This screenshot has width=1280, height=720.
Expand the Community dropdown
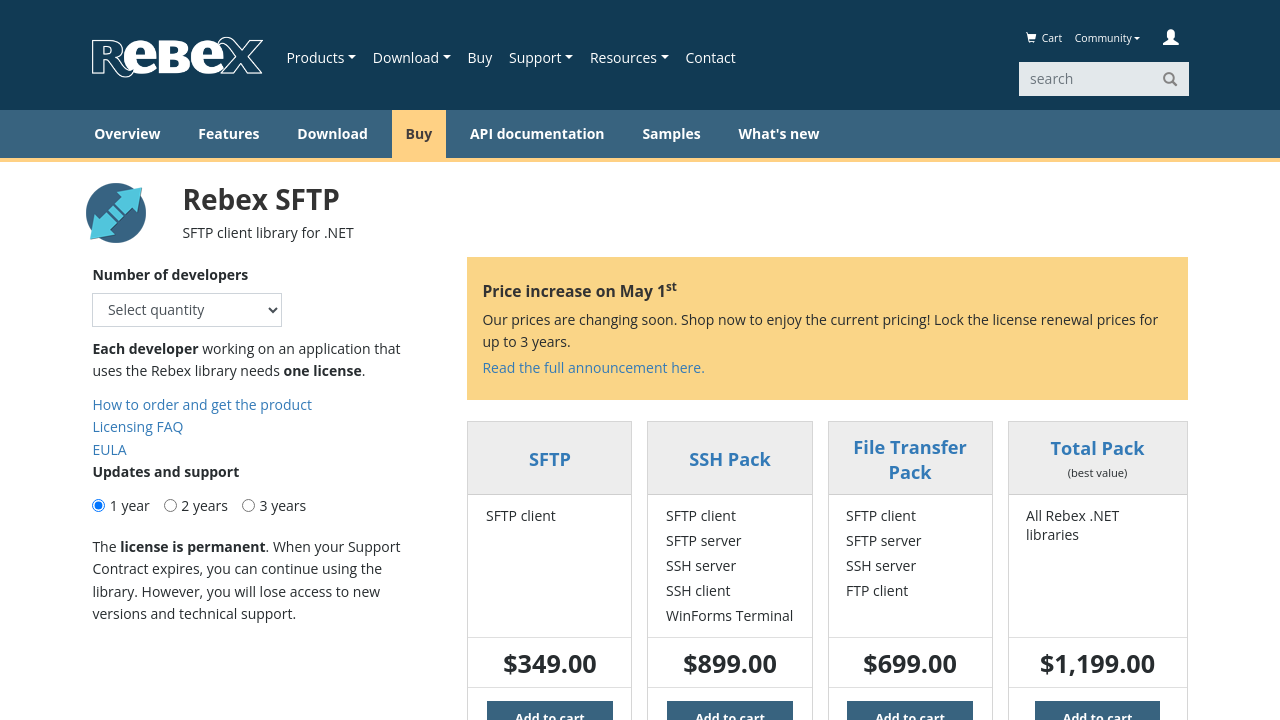(x=1107, y=38)
